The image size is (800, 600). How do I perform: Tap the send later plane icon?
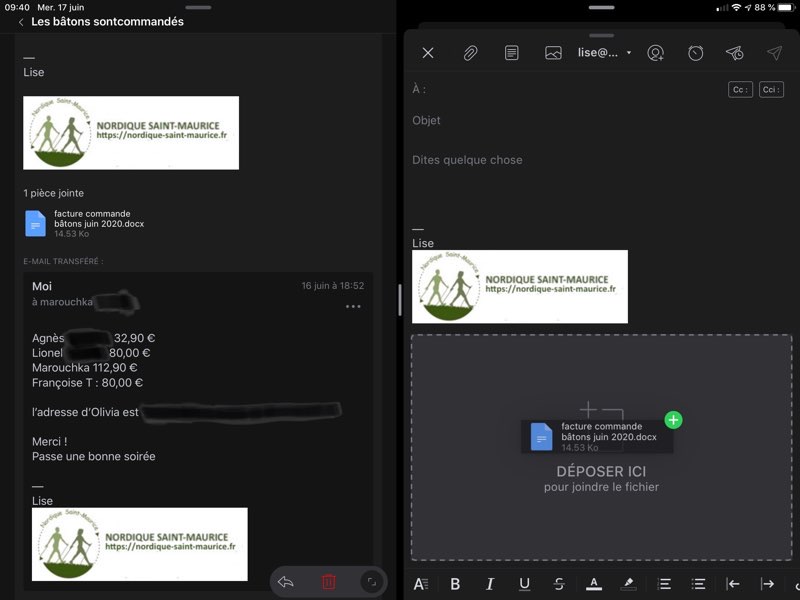coord(735,53)
